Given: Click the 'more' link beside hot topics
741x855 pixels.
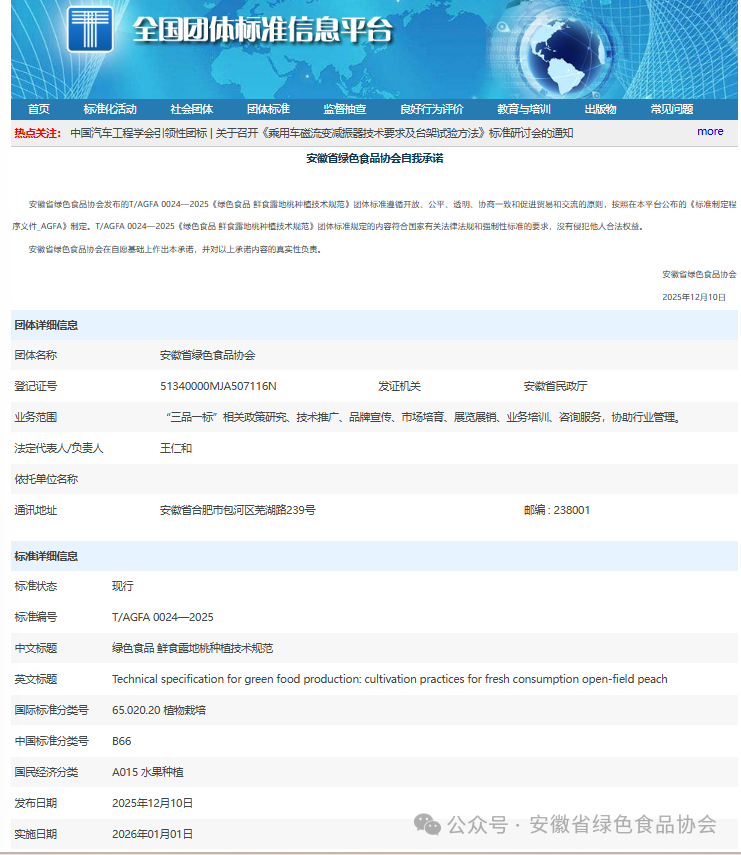Looking at the screenshot, I should point(710,131).
